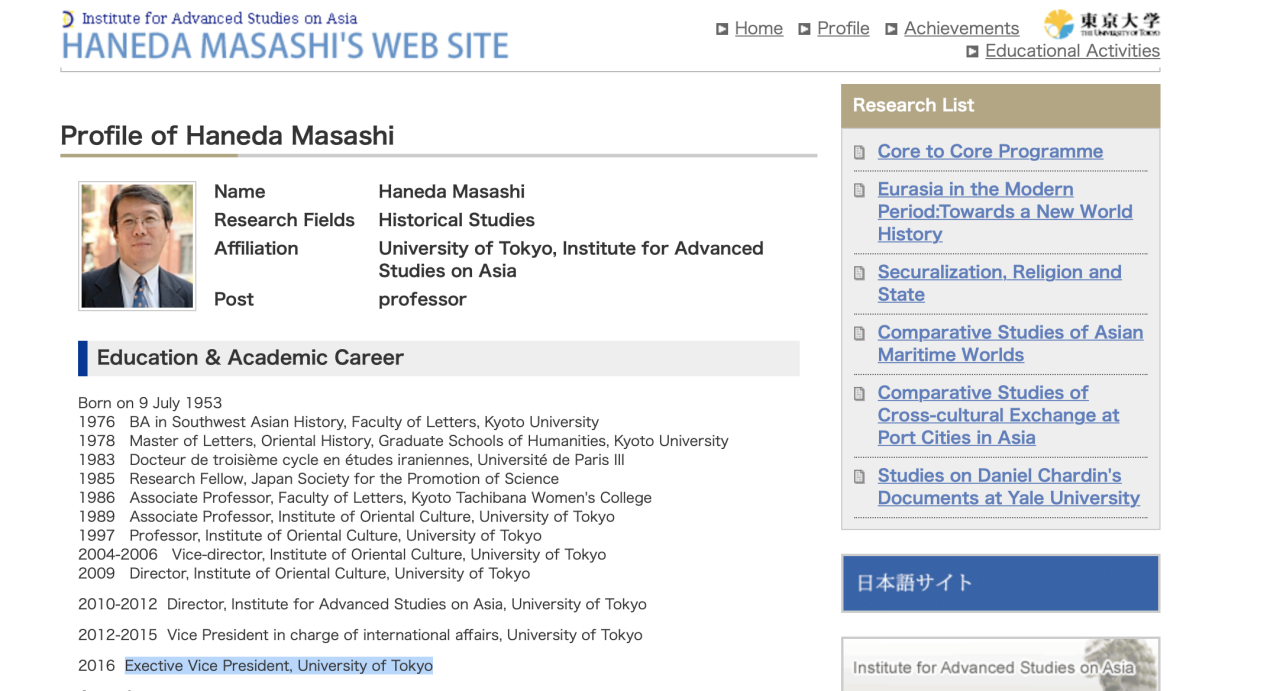Click the 'Institute for Advanced Studies on Asia' header text

(219, 18)
